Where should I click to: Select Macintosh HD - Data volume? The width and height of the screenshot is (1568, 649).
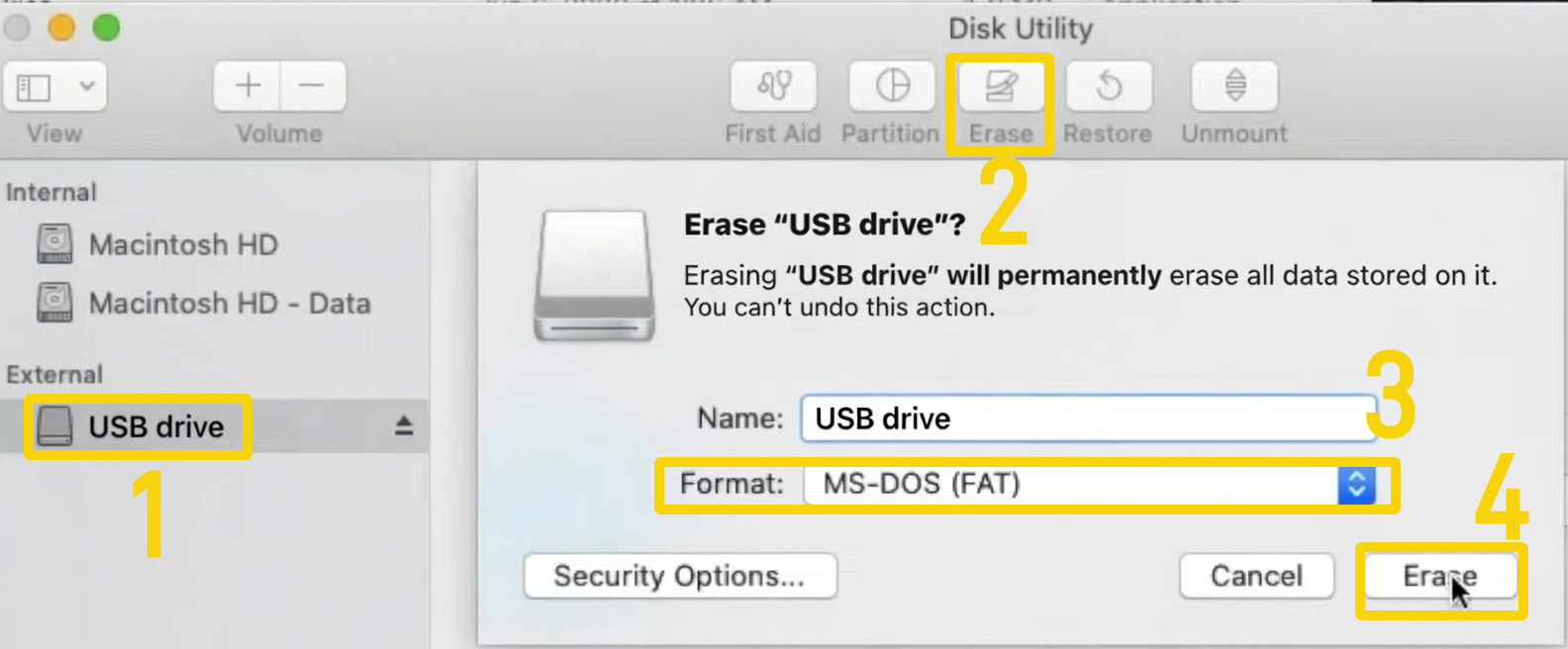pos(228,304)
